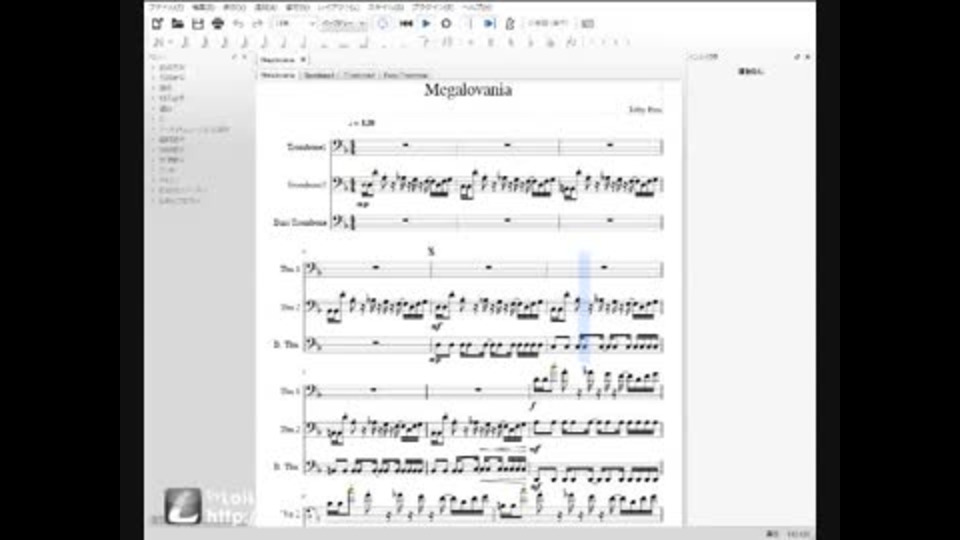Switch to the Trombone1 part tab
Viewport: 960px width, 540px height.
(320, 75)
